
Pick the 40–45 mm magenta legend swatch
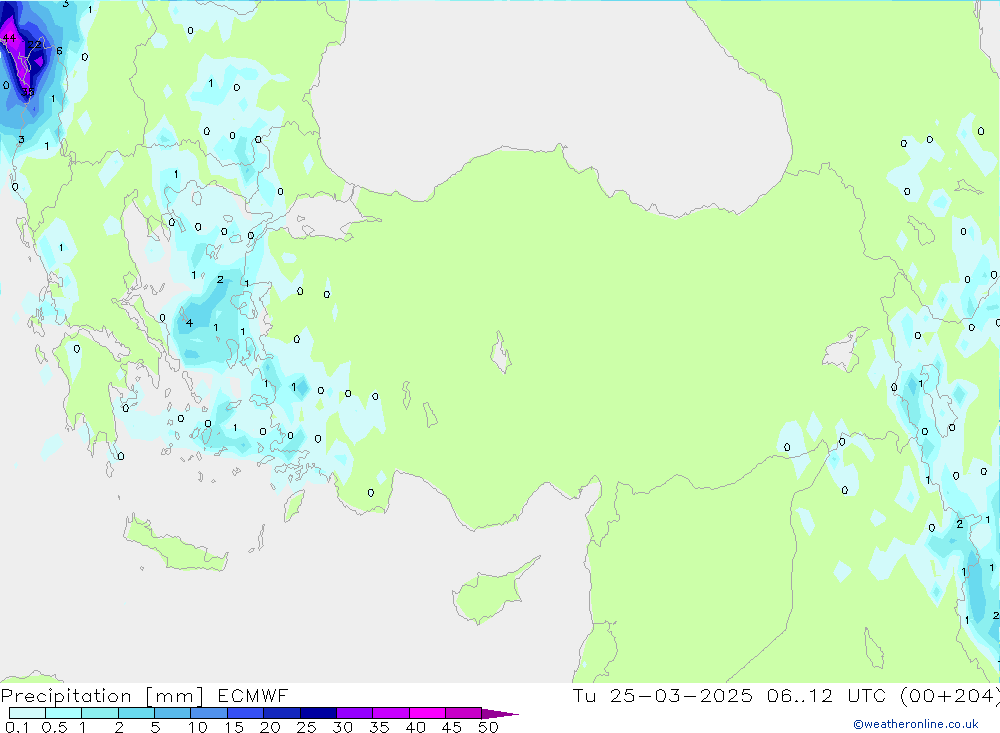427,713
